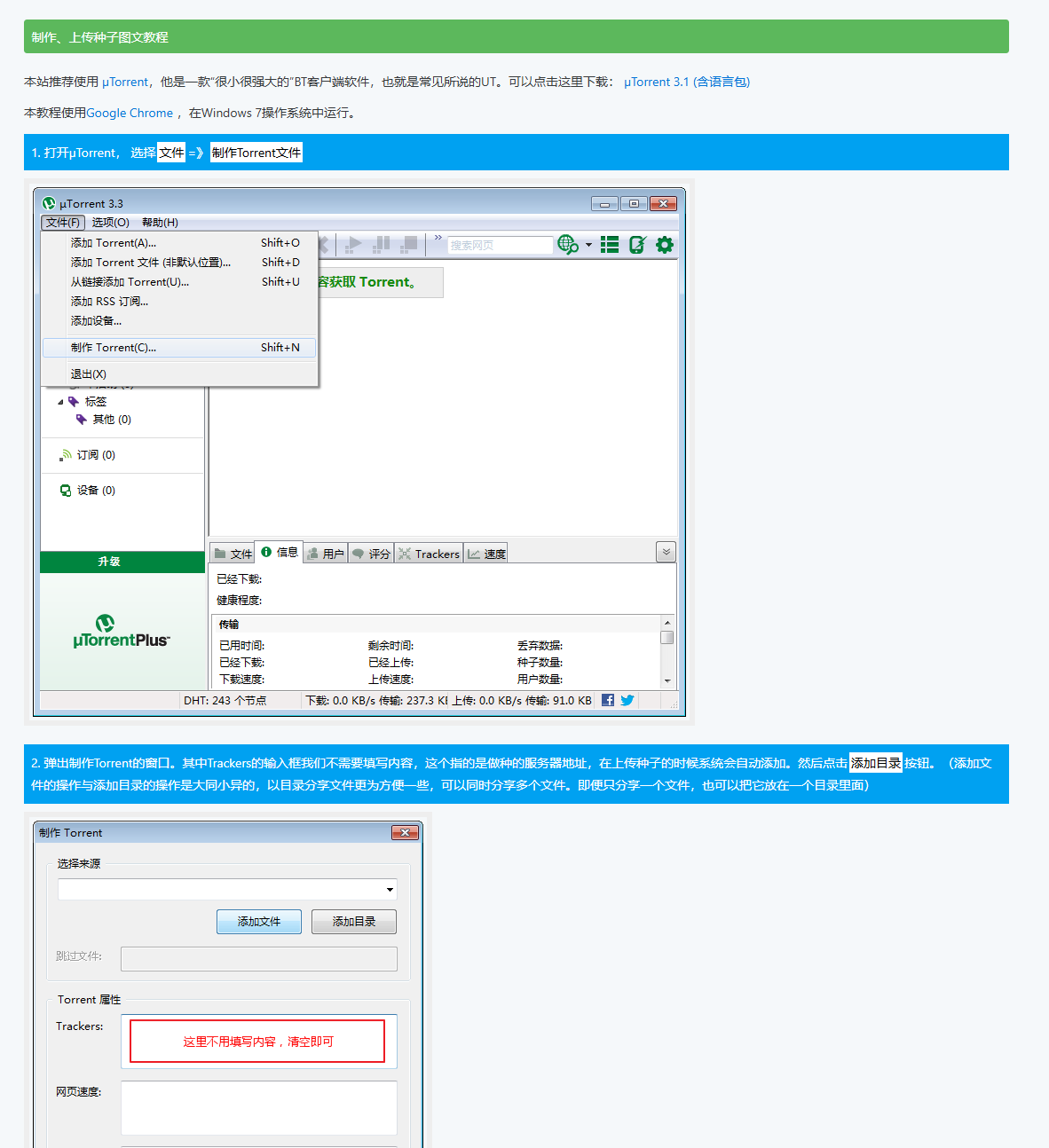Click the Trackers text box in dialog
The image size is (1049, 1148).
(x=259, y=1042)
